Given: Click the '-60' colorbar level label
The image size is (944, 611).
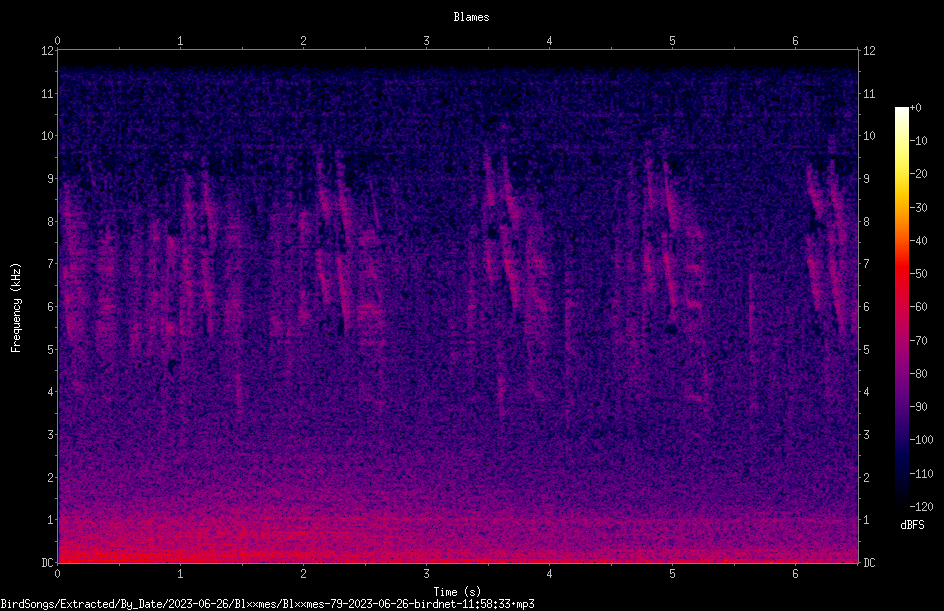Looking at the screenshot, I should (x=919, y=307).
